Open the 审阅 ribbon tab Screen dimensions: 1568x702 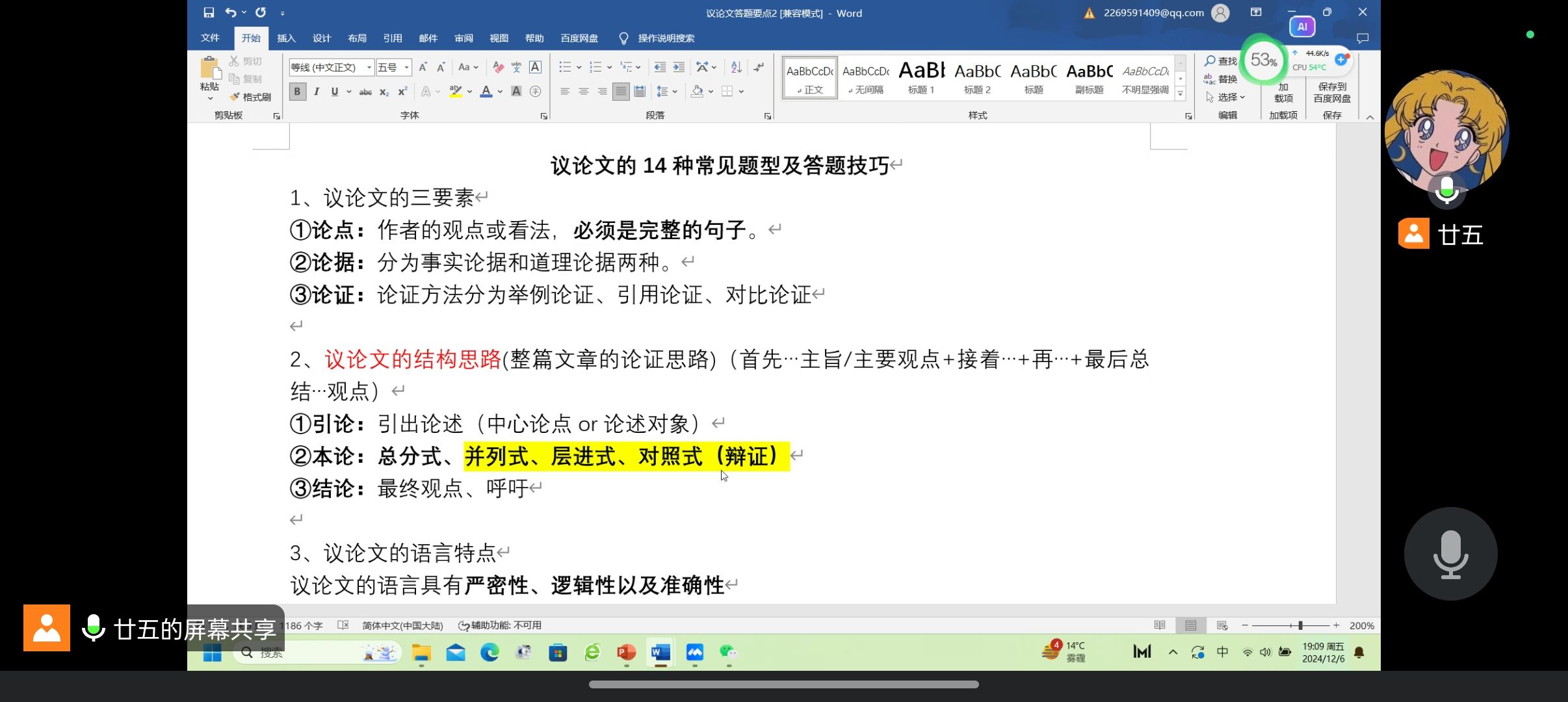[464, 38]
